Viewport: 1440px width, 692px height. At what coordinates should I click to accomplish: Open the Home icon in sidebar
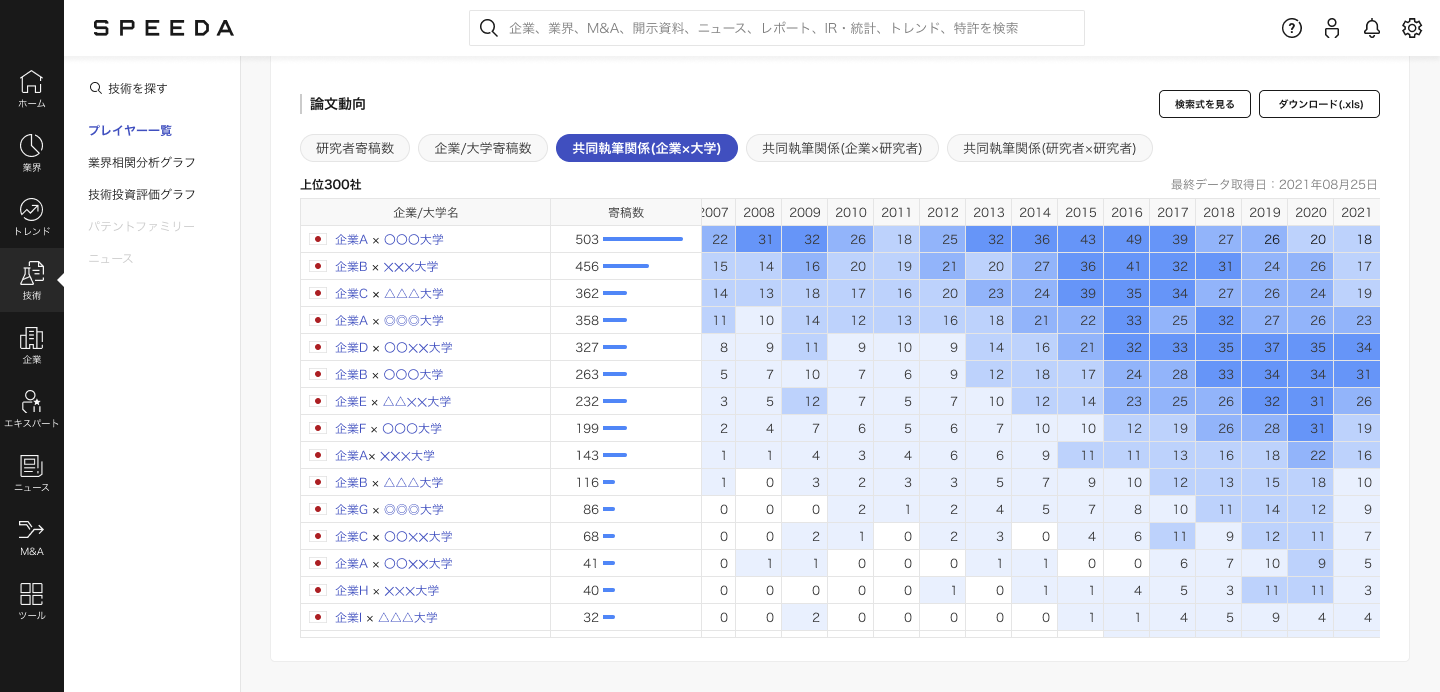pos(32,88)
